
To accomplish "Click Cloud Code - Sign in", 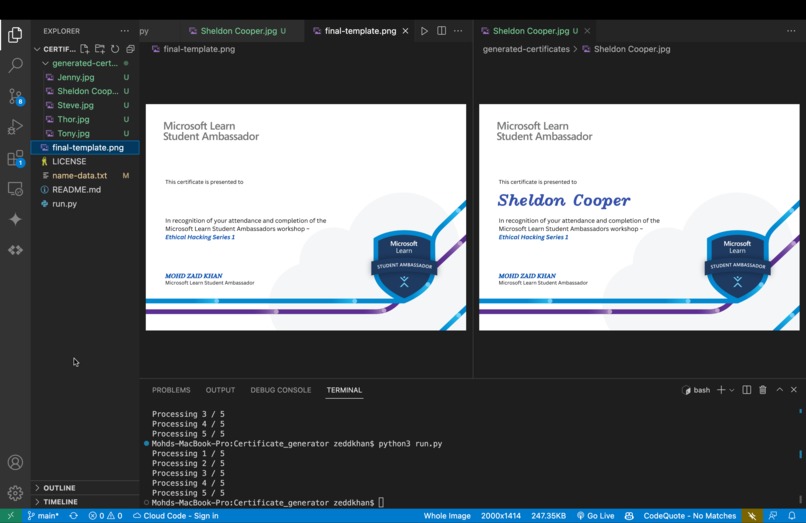I will (176, 515).
